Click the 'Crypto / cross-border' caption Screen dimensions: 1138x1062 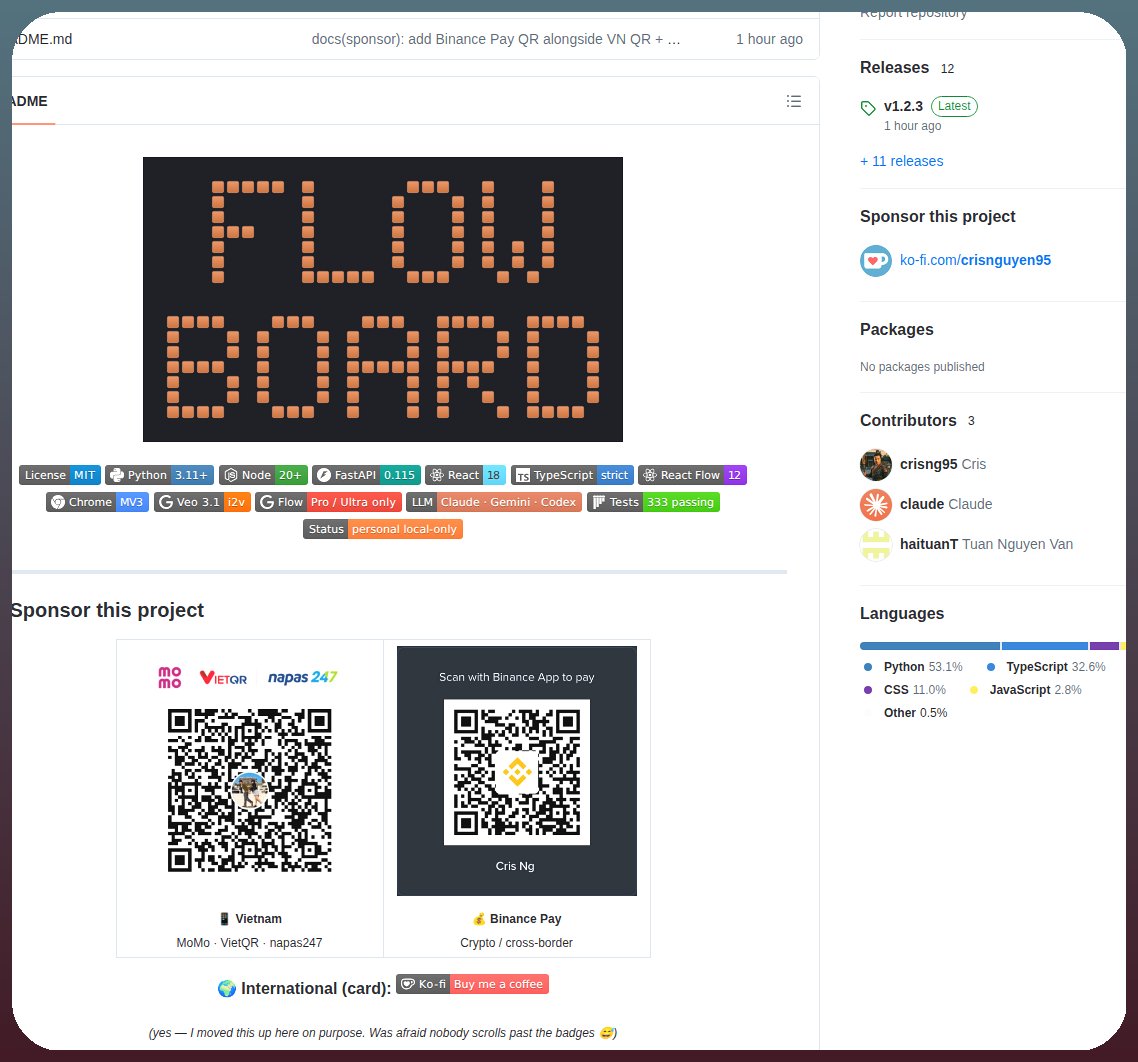coord(516,942)
